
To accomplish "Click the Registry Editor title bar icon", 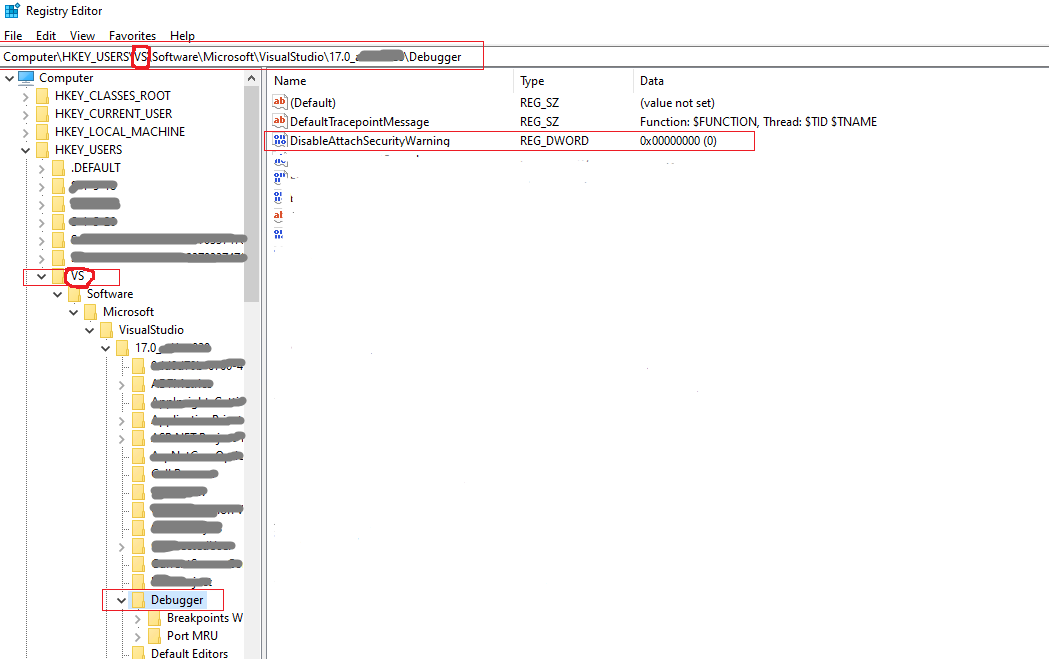I will (x=12, y=11).
